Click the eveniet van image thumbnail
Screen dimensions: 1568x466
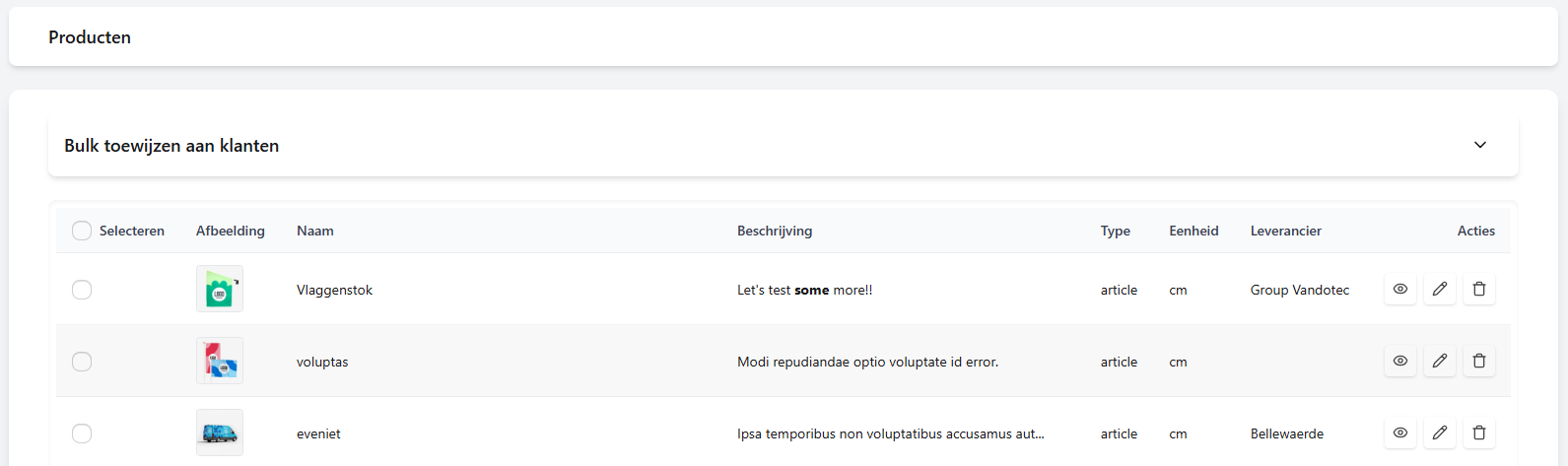(x=220, y=433)
